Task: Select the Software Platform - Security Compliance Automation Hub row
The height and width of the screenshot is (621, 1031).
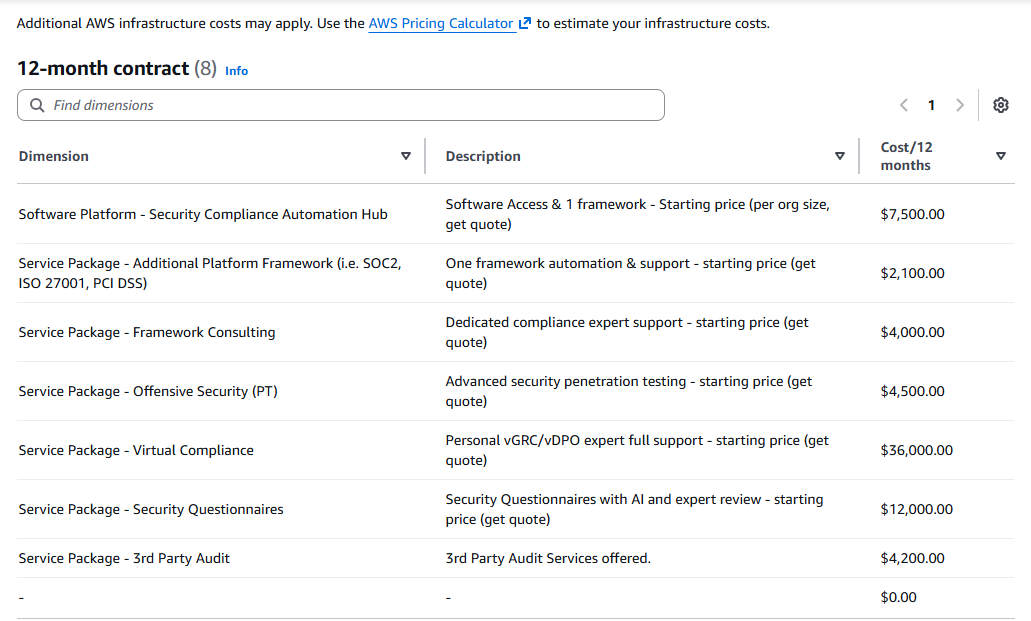Action: [203, 214]
